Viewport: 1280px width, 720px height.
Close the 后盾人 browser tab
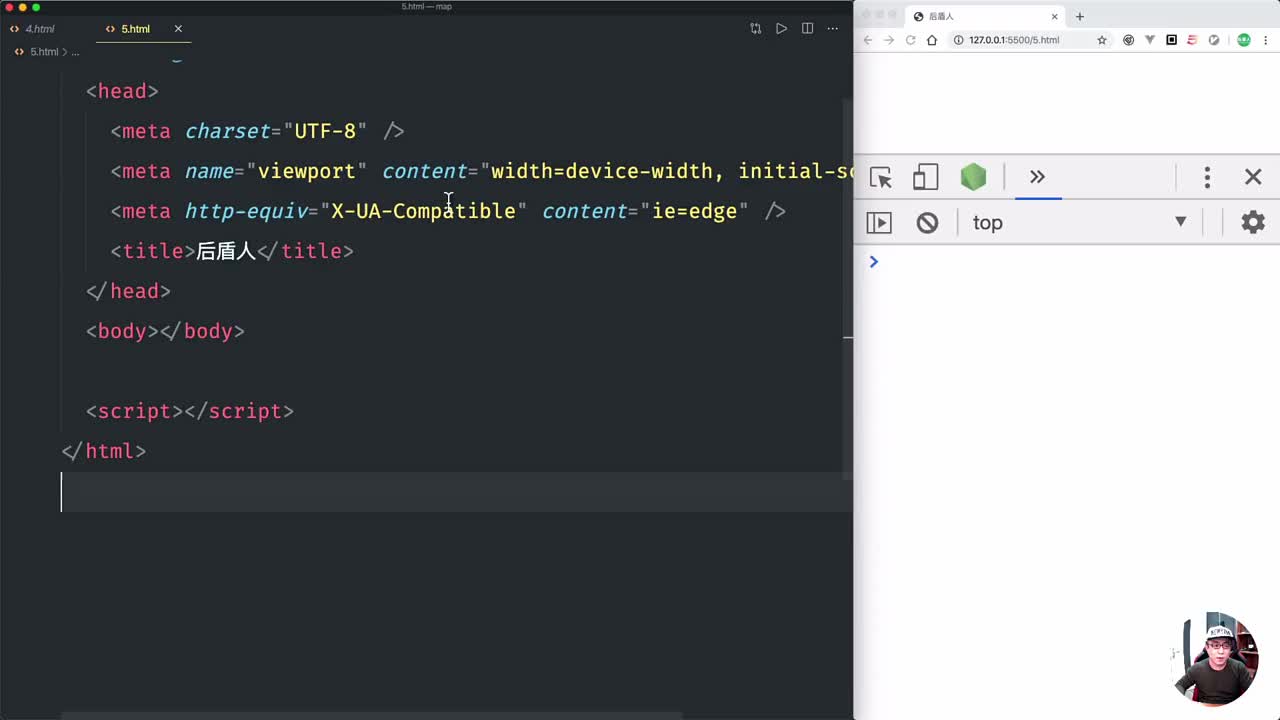(1054, 16)
